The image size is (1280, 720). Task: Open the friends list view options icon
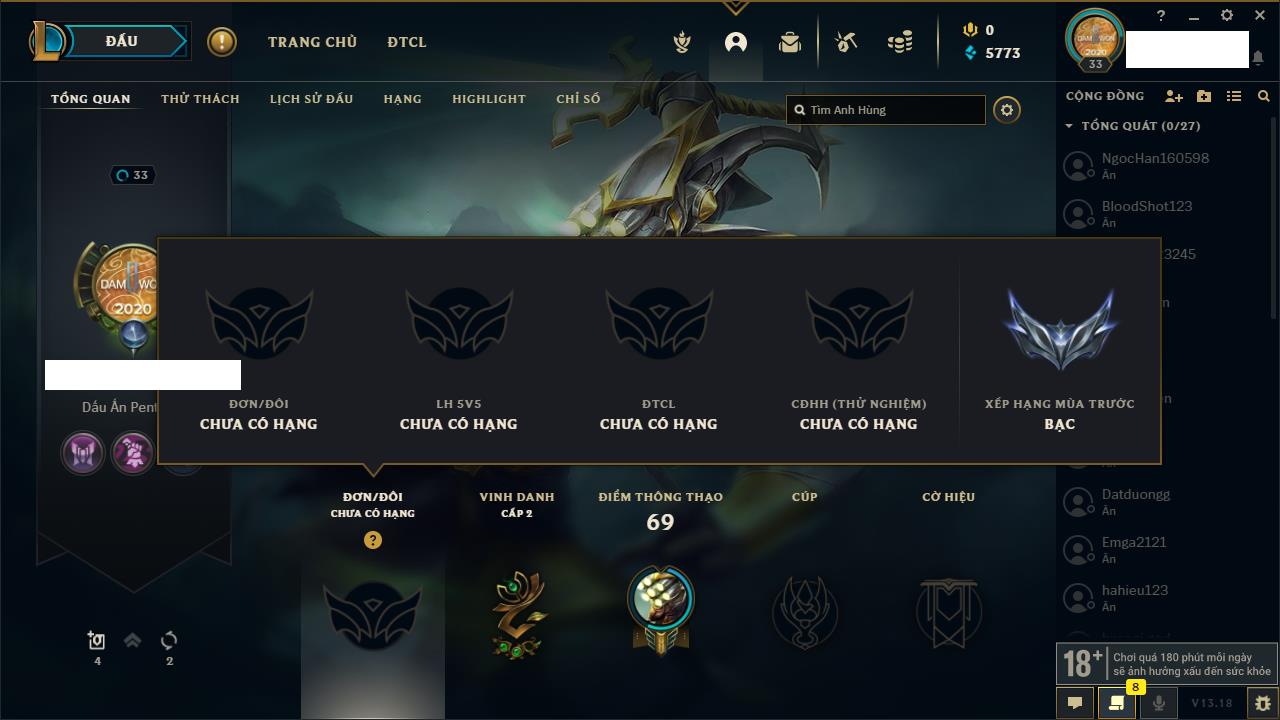click(1234, 96)
